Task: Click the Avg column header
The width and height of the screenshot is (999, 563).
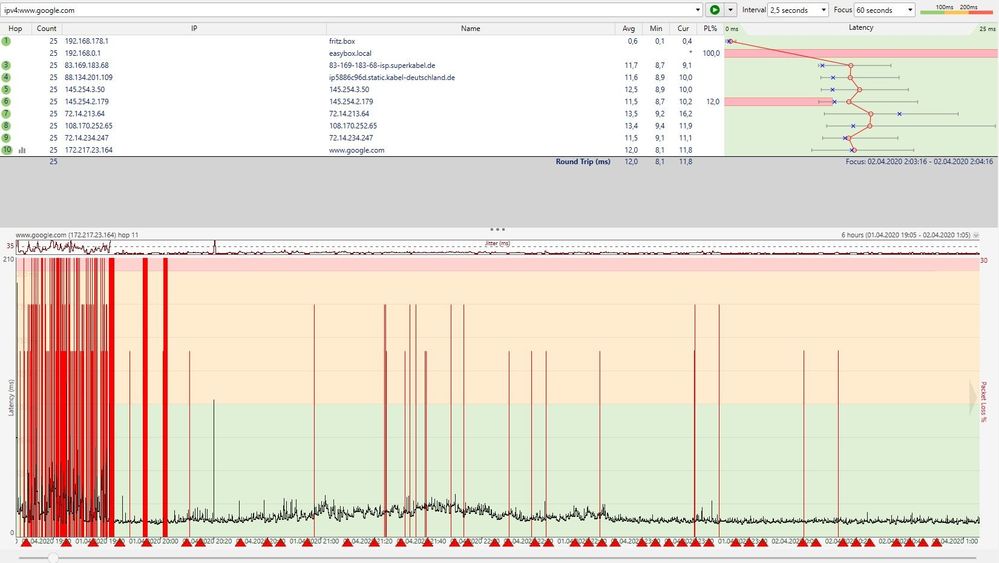Action: coord(628,28)
